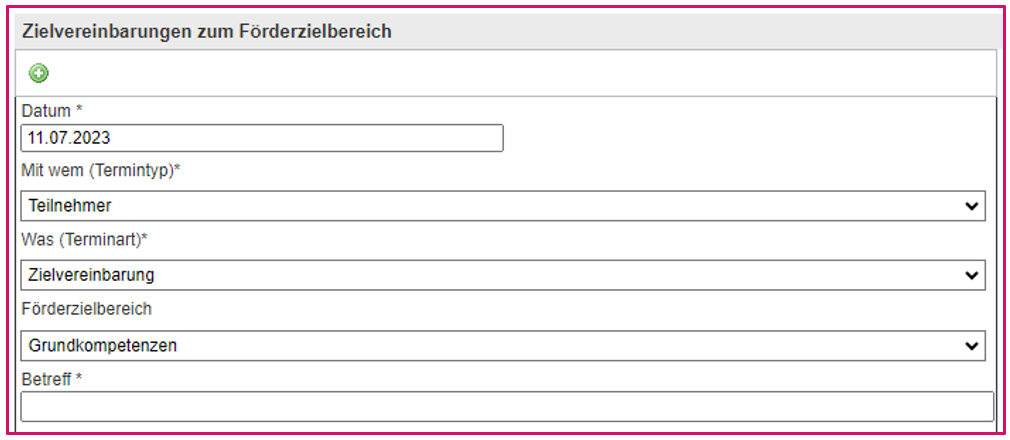Click the Datum * field label

tap(52, 111)
